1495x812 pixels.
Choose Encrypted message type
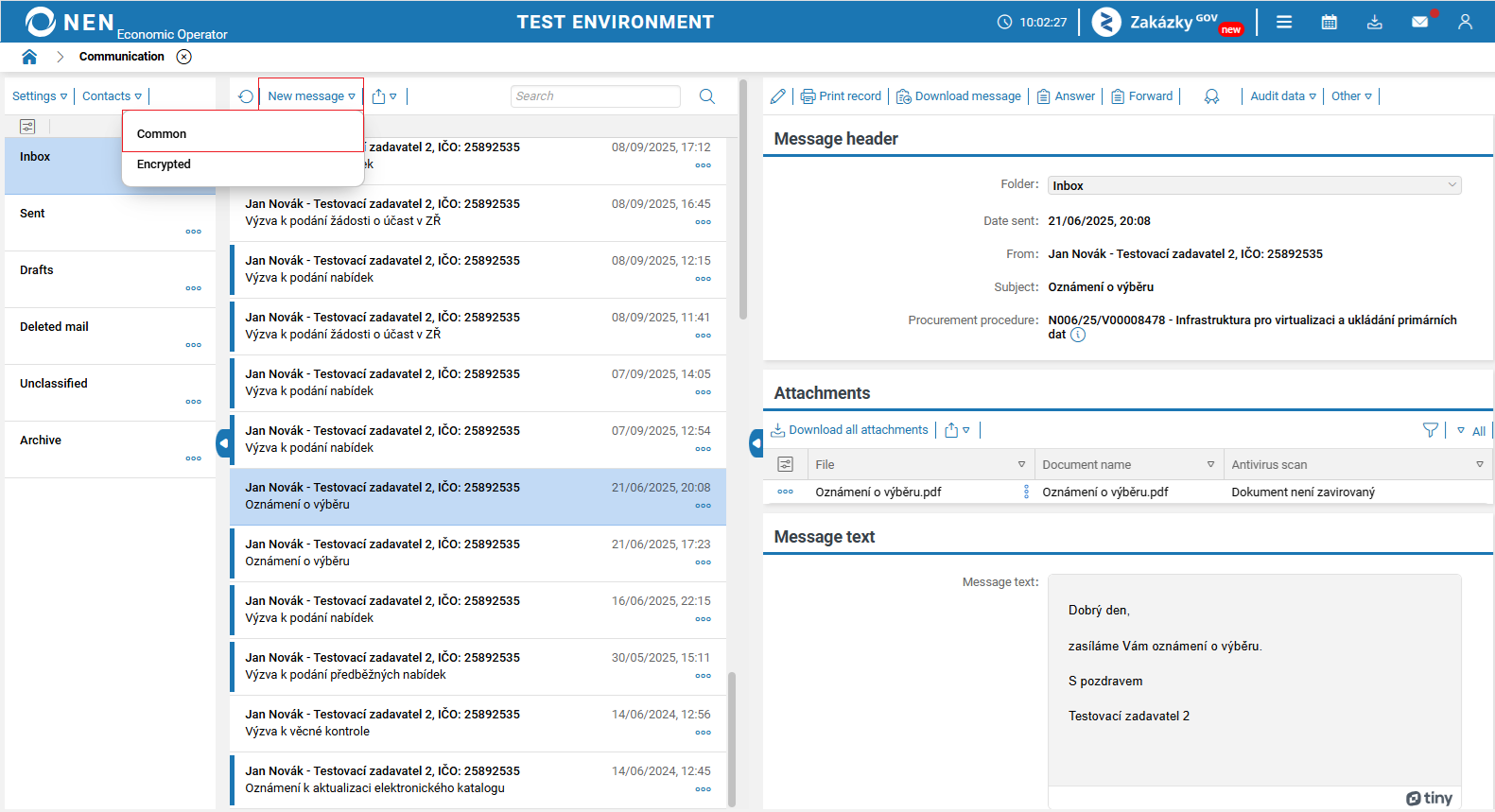243,164
